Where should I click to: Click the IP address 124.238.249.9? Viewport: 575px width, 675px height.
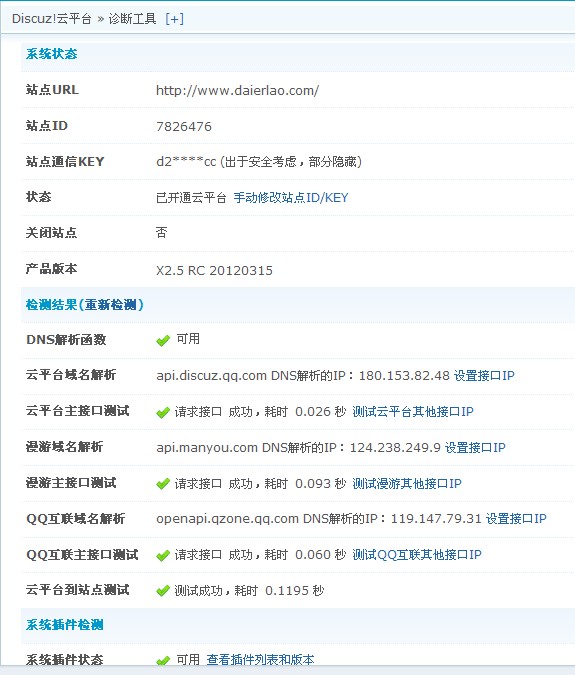click(395, 448)
